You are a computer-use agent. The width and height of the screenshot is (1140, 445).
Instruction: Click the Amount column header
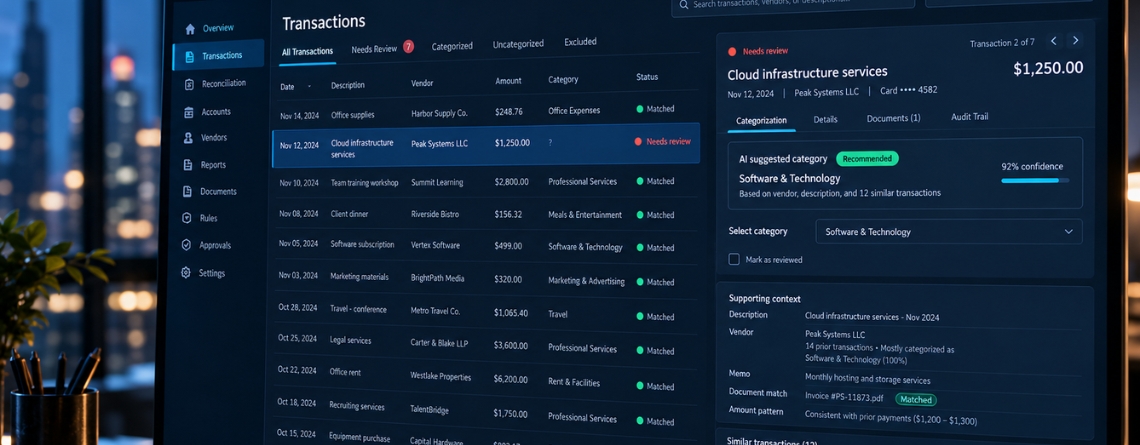508,81
